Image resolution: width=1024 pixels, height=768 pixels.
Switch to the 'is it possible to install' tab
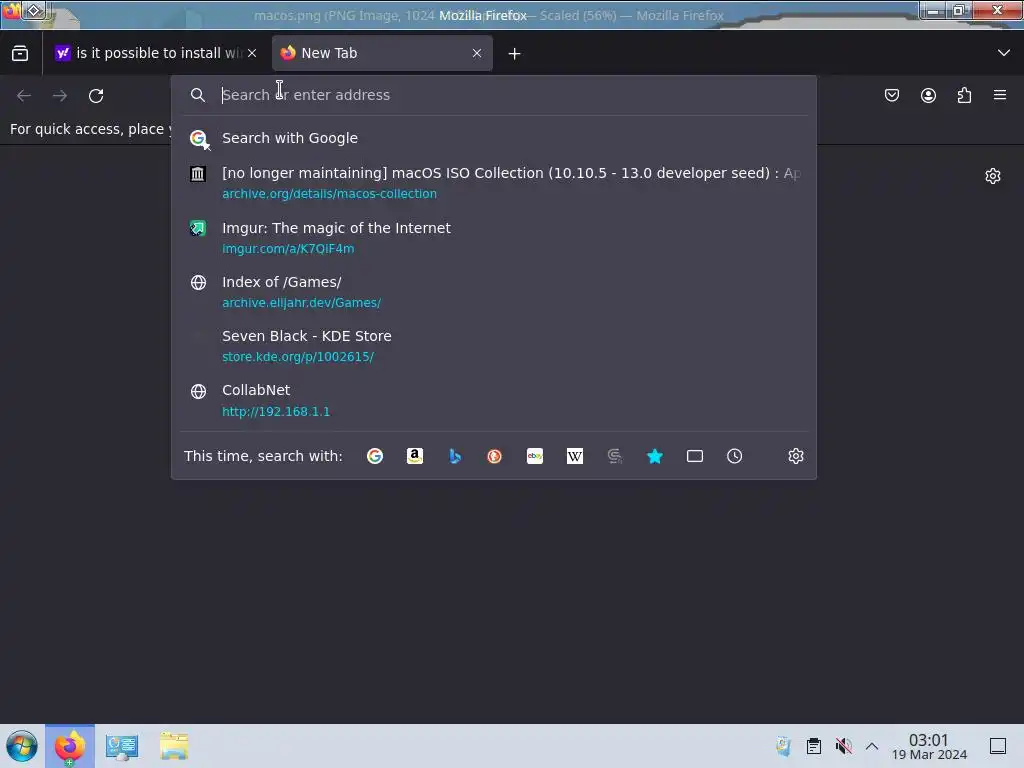(x=157, y=53)
